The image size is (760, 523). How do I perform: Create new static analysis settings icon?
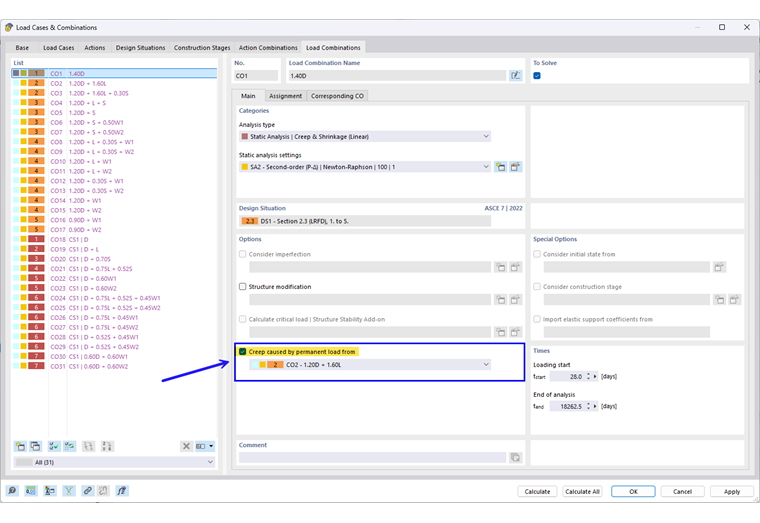coord(501,167)
